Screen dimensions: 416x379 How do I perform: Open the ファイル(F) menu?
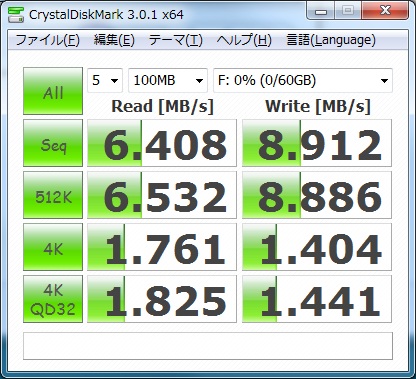click(x=48, y=40)
